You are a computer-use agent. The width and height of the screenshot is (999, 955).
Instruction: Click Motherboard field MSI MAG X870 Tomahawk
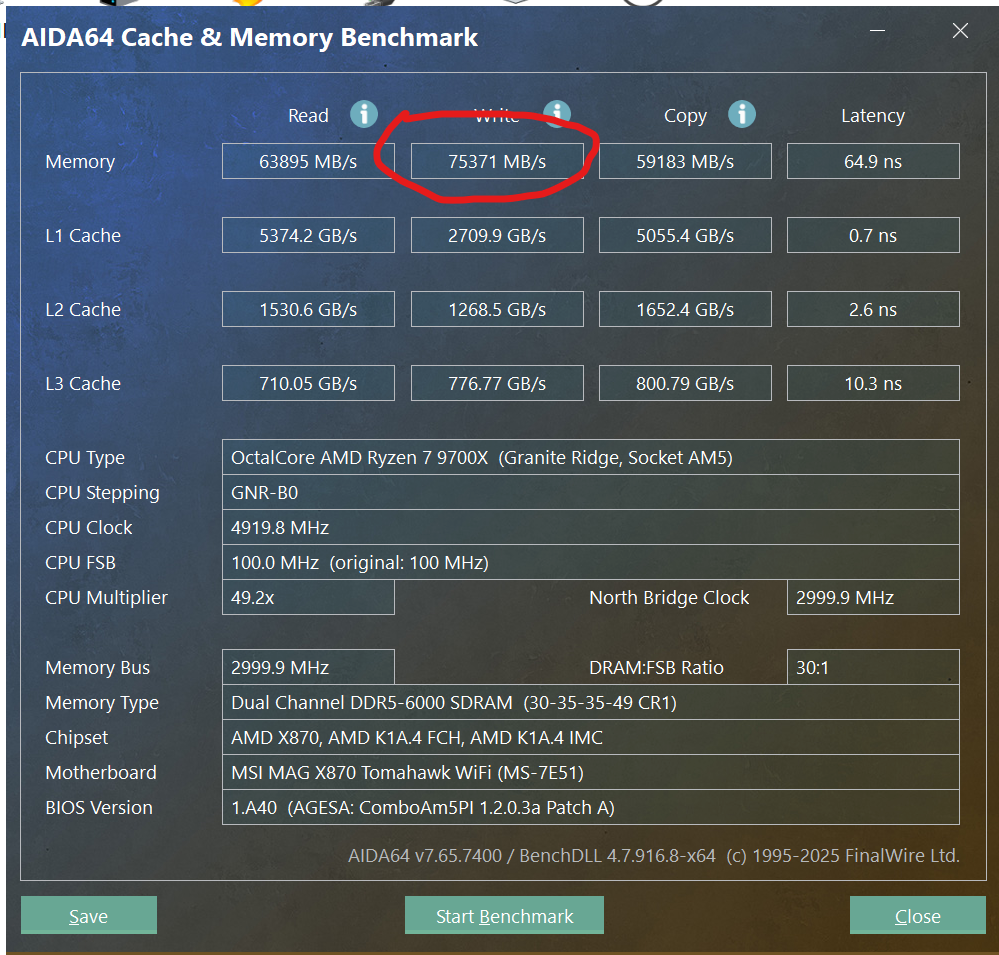pyautogui.click(x=591, y=772)
